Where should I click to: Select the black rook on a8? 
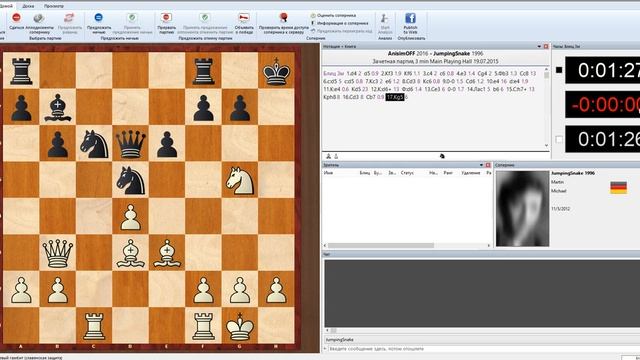[x=21, y=71]
